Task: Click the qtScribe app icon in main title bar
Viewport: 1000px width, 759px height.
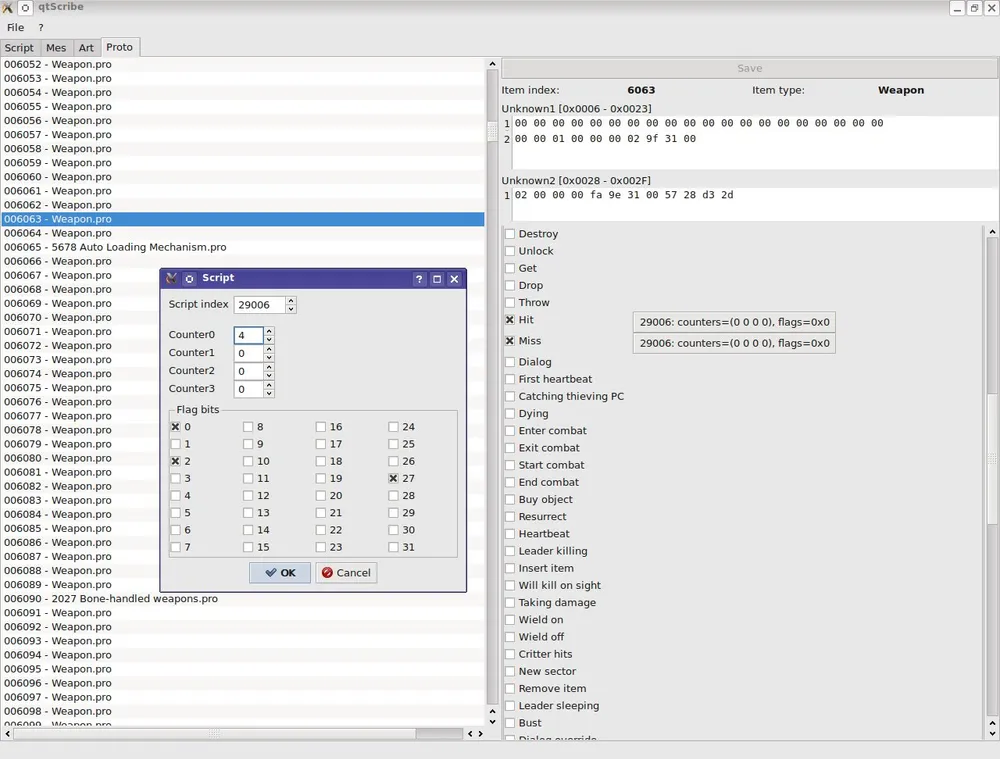Action: (x=8, y=8)
